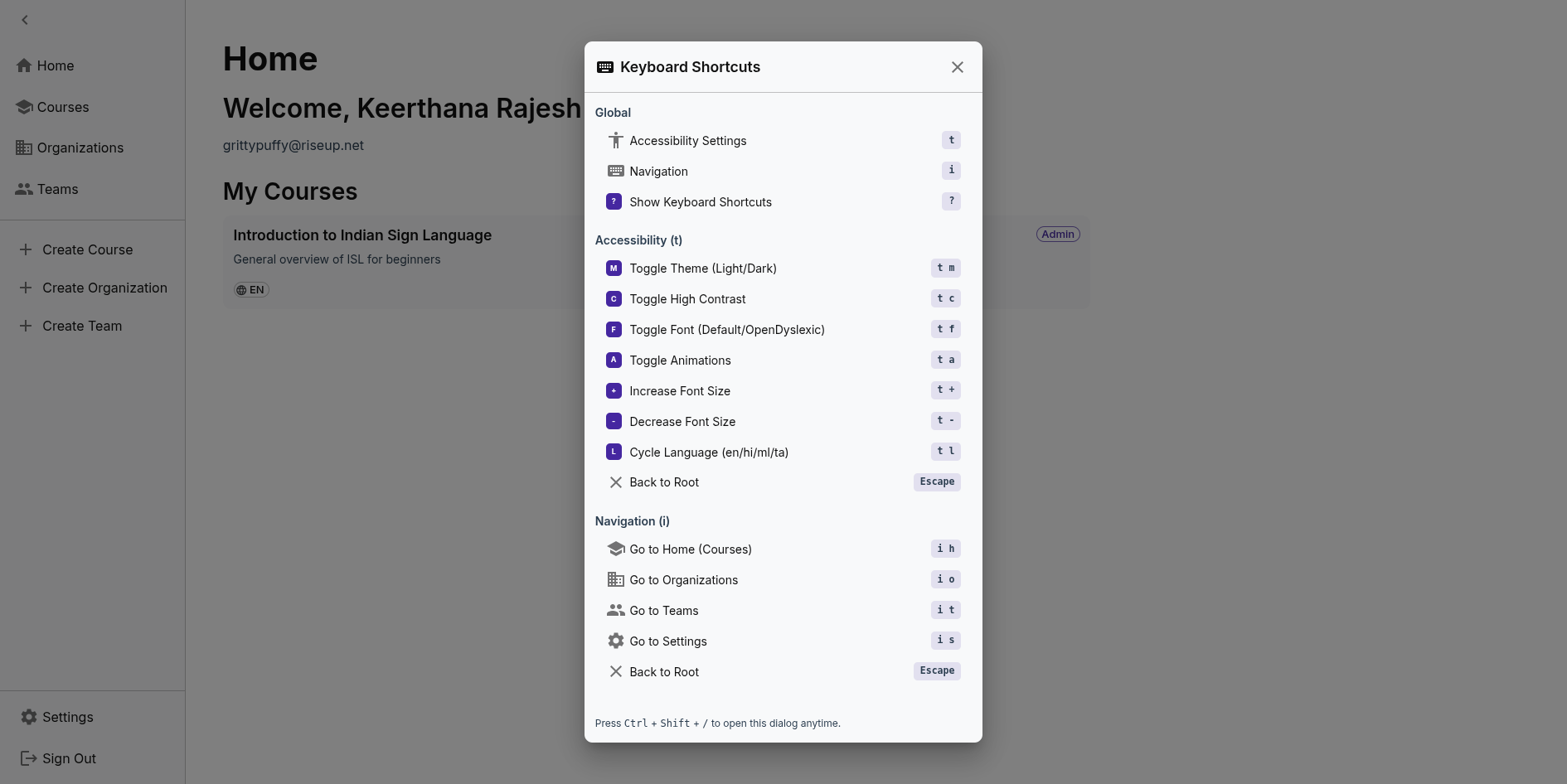This screenshot has height=784, width=1567.
Task: Click the Create Team label
Action: [x=82, y=326]
